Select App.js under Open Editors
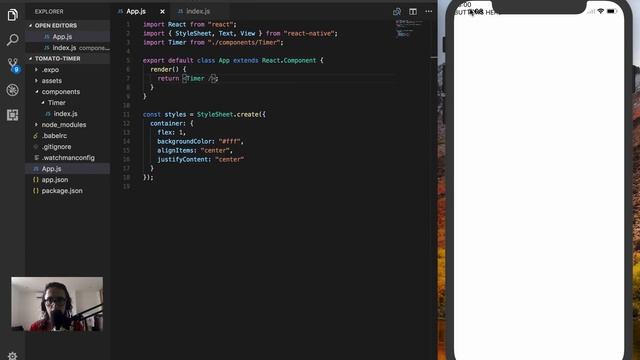This screenshot has height=360, width=640. coord(68,37)
